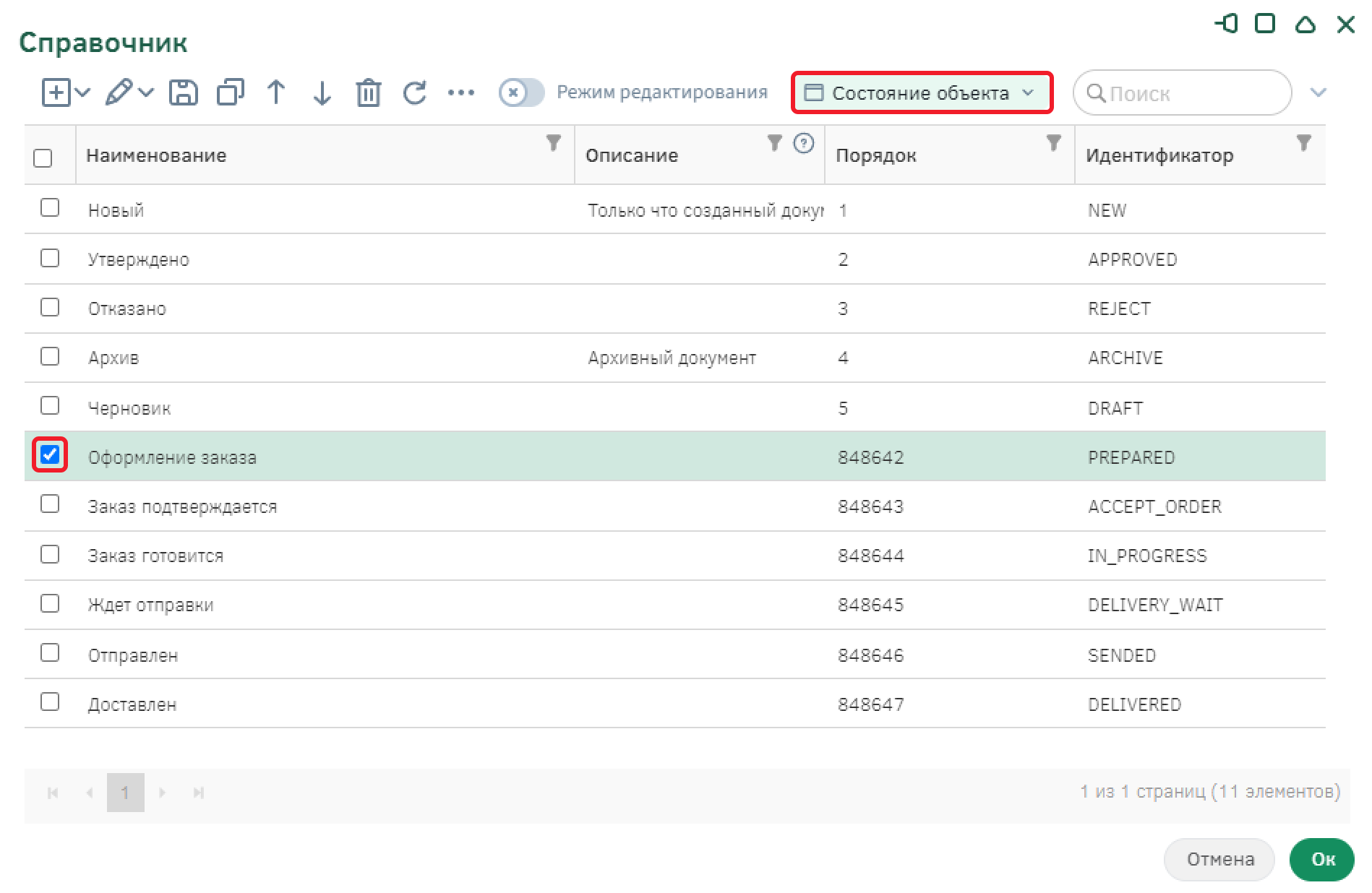
Task: Confirm selection with the Ок button
Action: point(1321,859)
